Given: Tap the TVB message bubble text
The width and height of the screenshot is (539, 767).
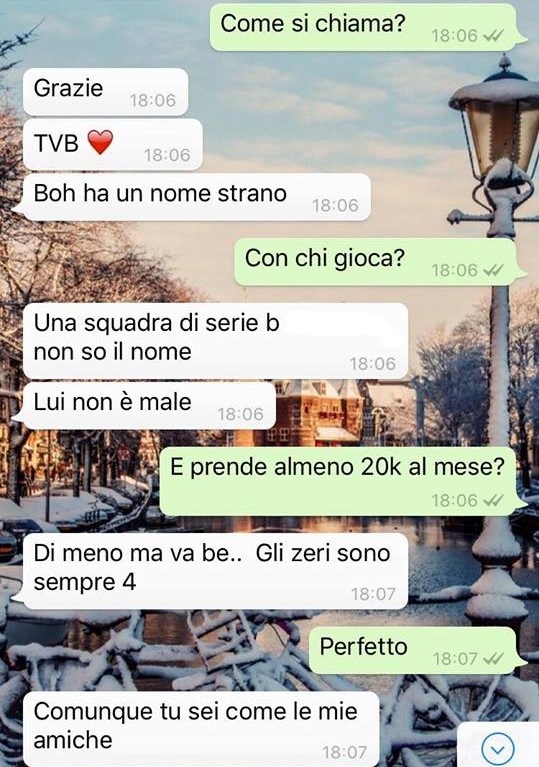Looking at the screenshot, I should (56, 143).
